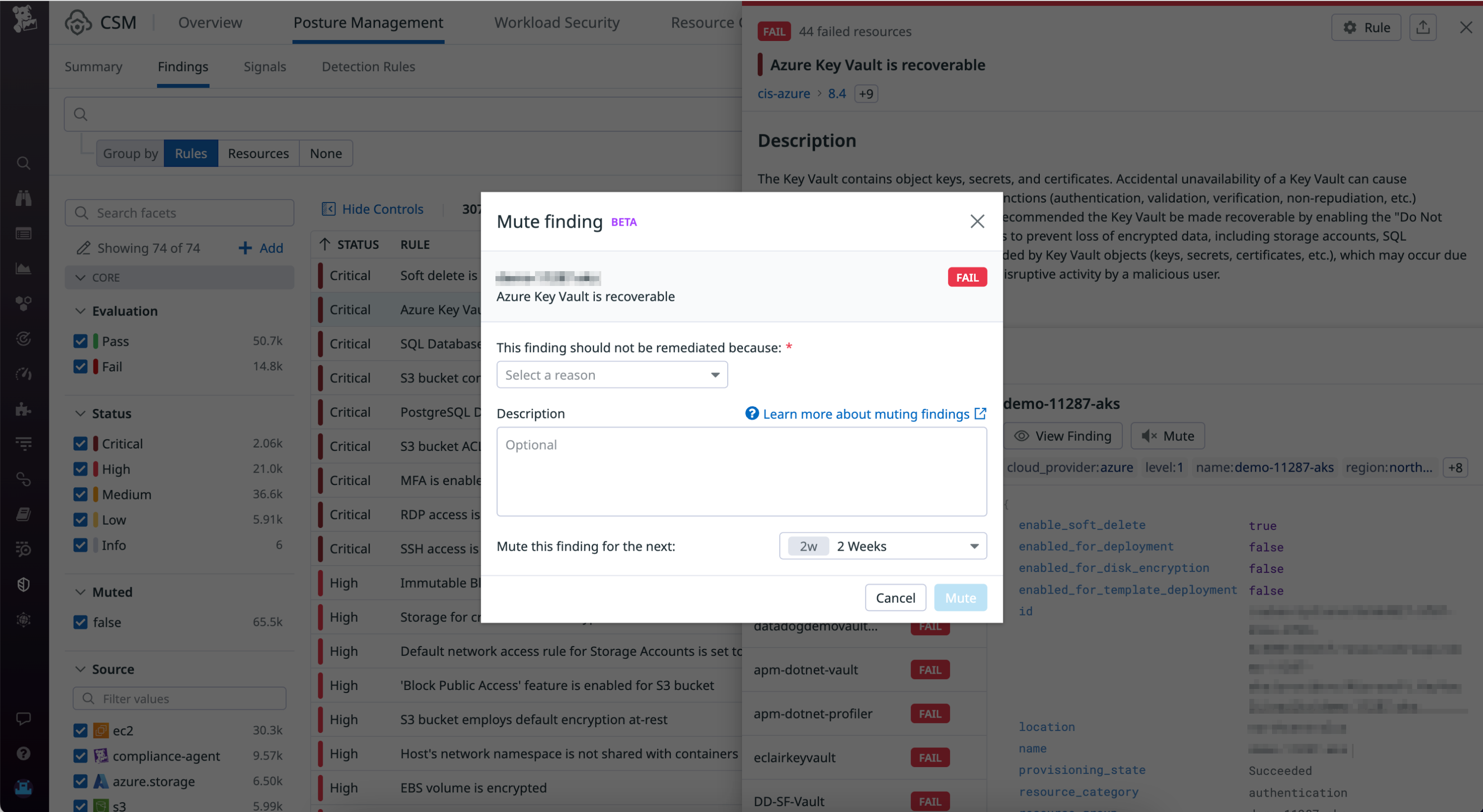The image size is (1483, 812).
Task: Close the Mute finding dialog
Action: click(976, 222)
